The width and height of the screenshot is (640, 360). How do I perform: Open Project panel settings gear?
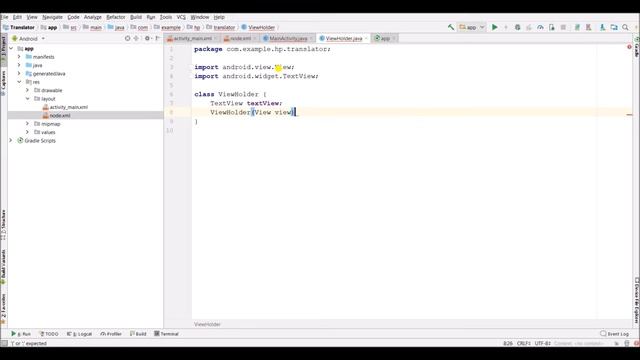point(147,38)
